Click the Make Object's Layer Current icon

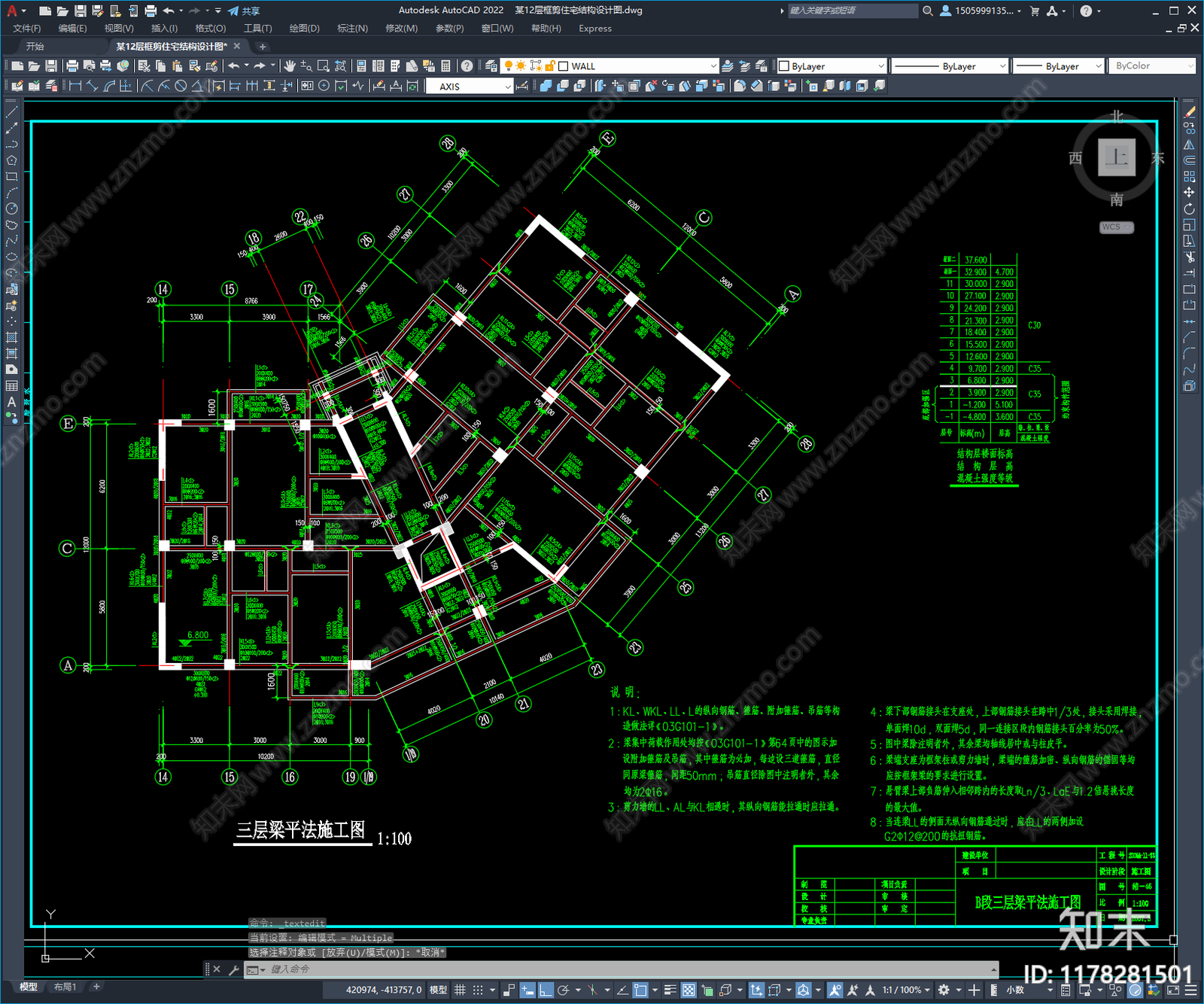coord(728,66)
